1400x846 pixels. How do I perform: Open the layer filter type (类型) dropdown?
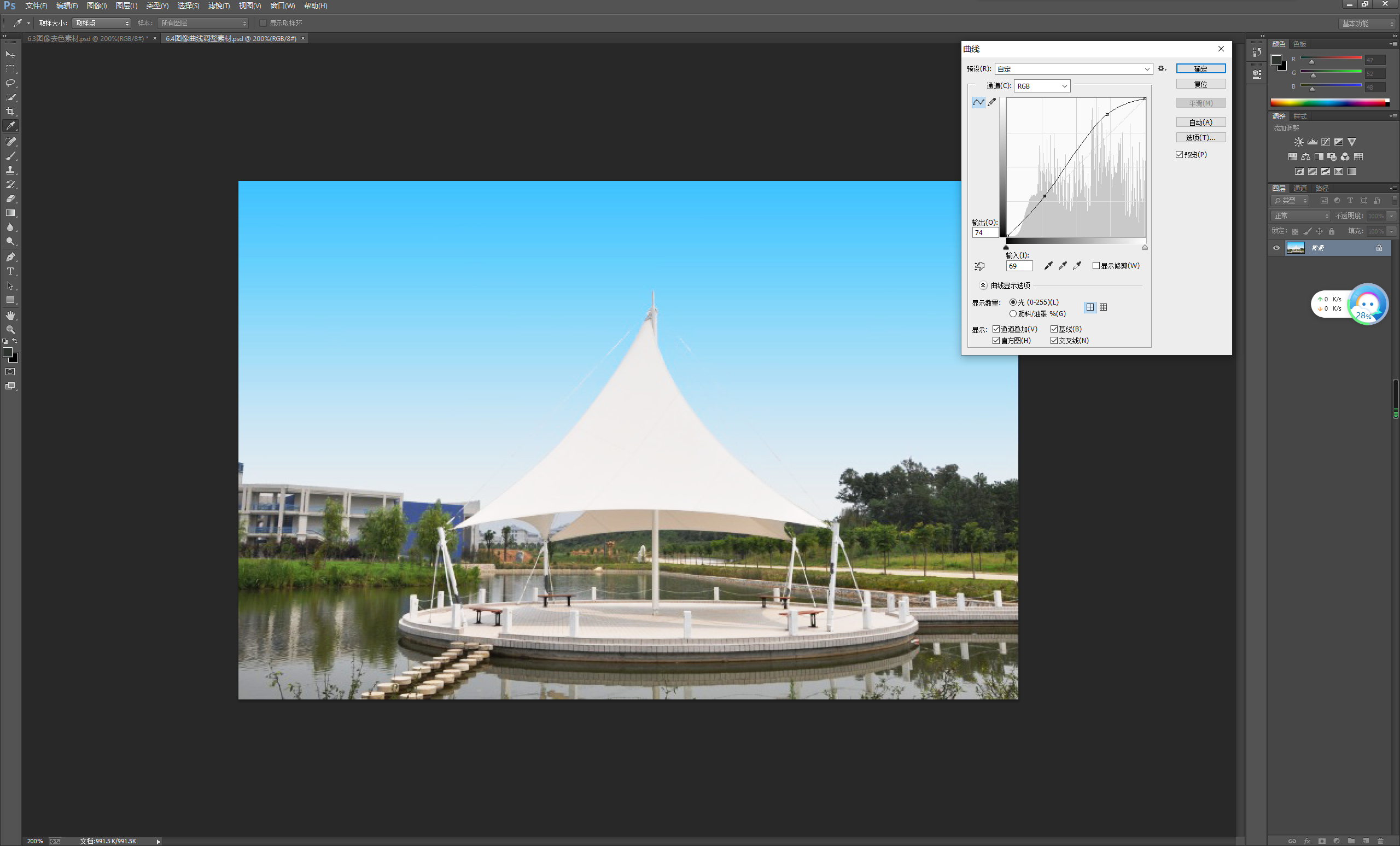[x=1290, y=201]
